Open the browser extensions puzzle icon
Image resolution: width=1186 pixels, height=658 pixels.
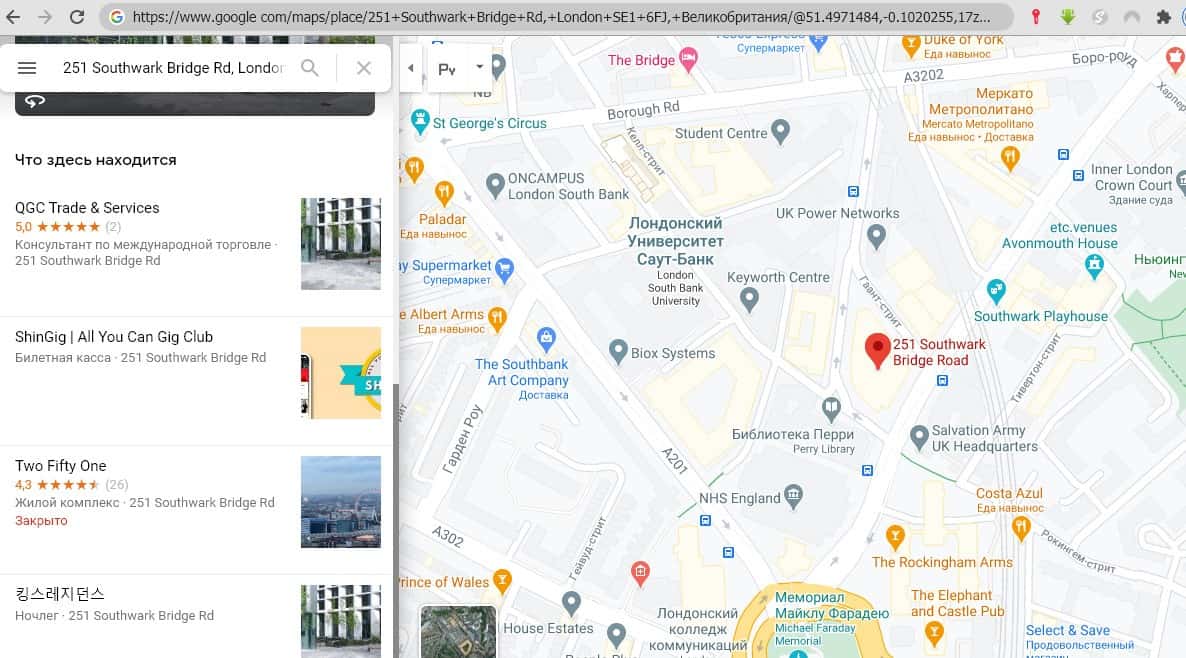point(1163,17)
